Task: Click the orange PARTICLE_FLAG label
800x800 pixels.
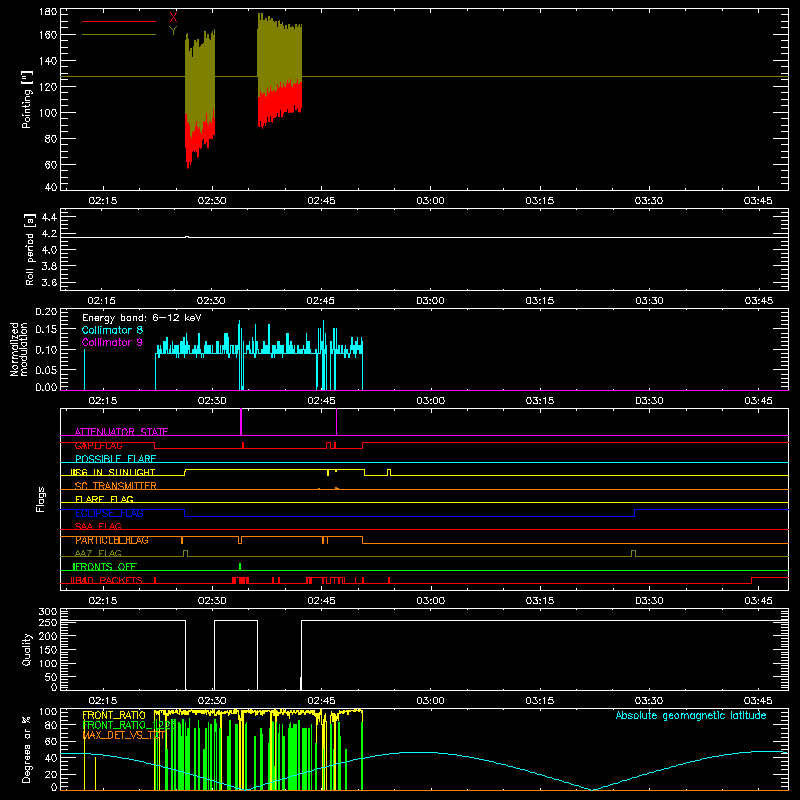Action: (x=112, y=540)
